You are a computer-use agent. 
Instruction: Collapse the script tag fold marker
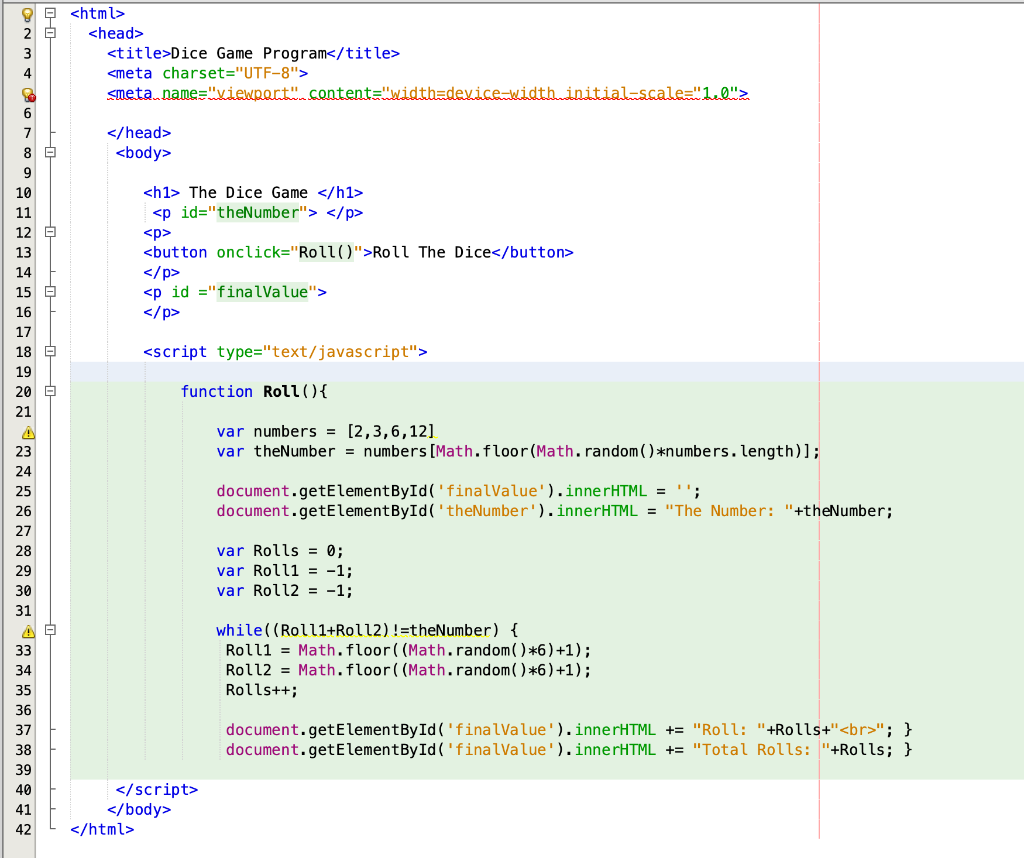point(50,351)
